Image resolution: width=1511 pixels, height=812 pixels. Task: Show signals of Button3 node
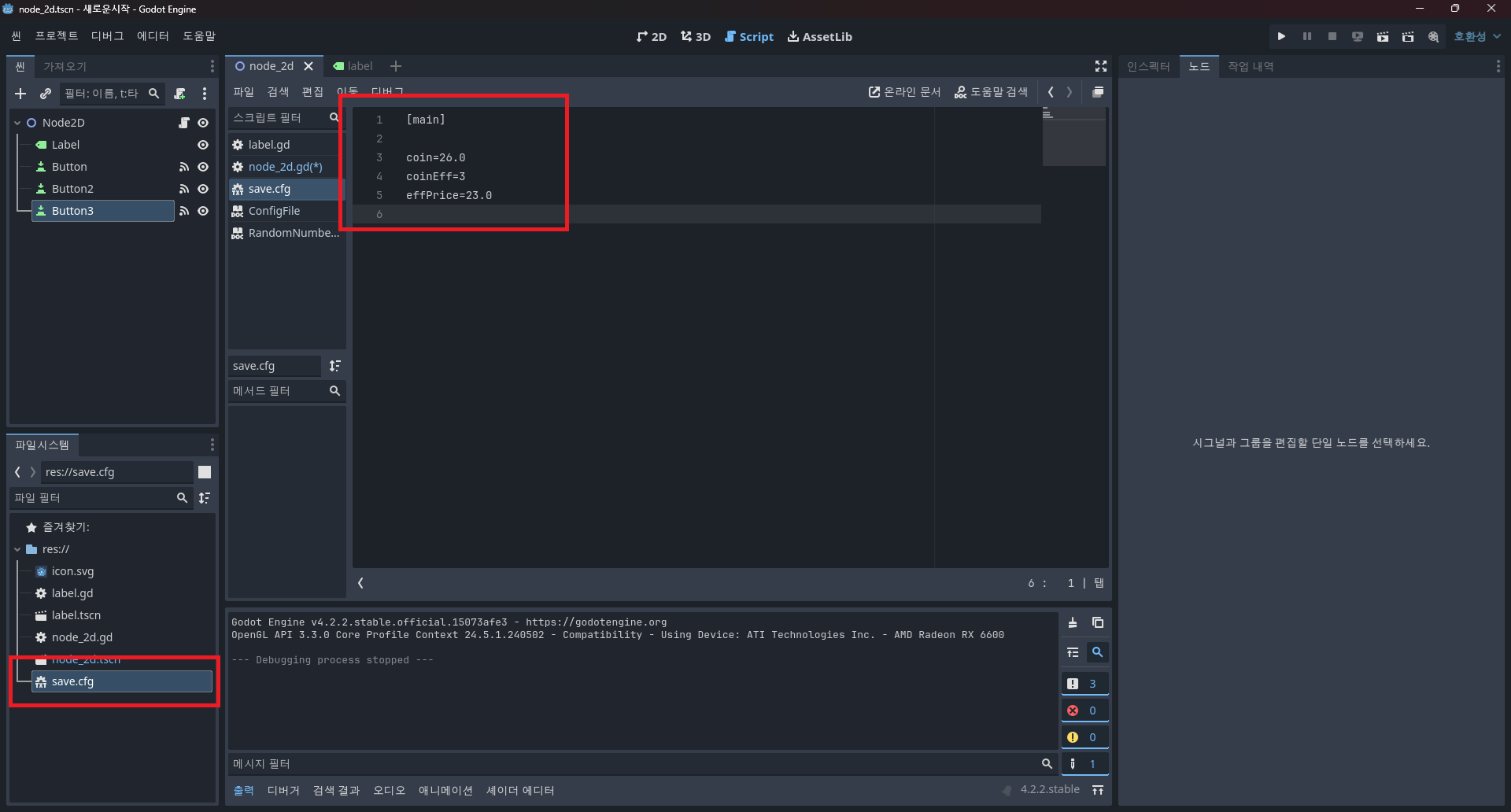click(x=184, y=211)
